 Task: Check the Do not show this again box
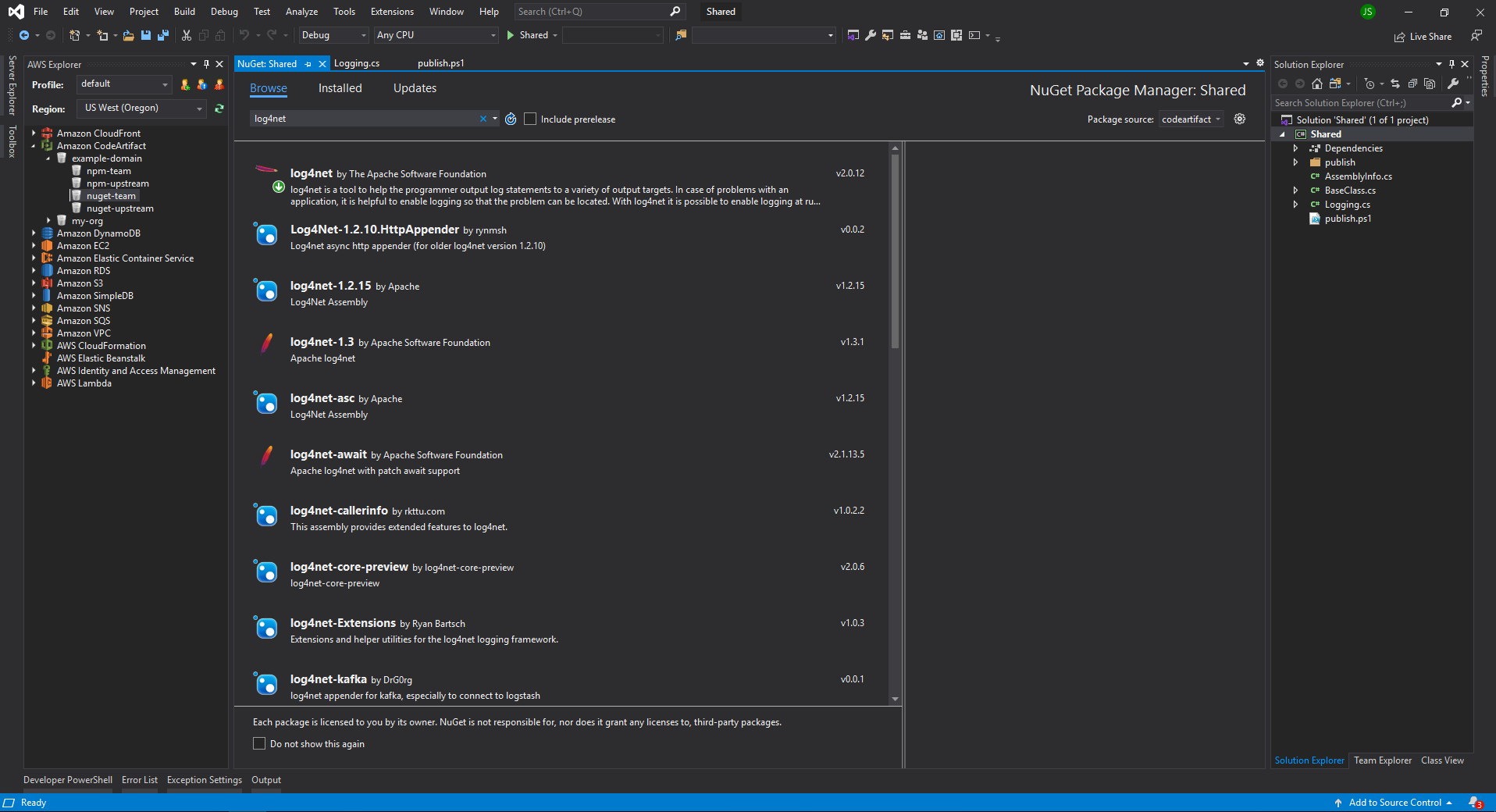[x=259, y=743]
